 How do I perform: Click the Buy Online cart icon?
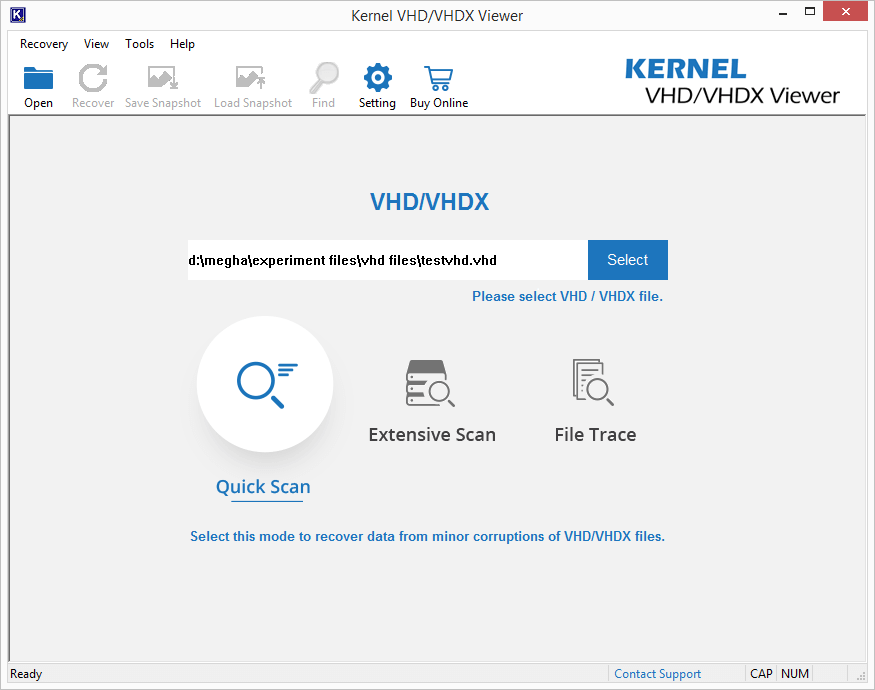pyautogui.click(x=439, y=78)
